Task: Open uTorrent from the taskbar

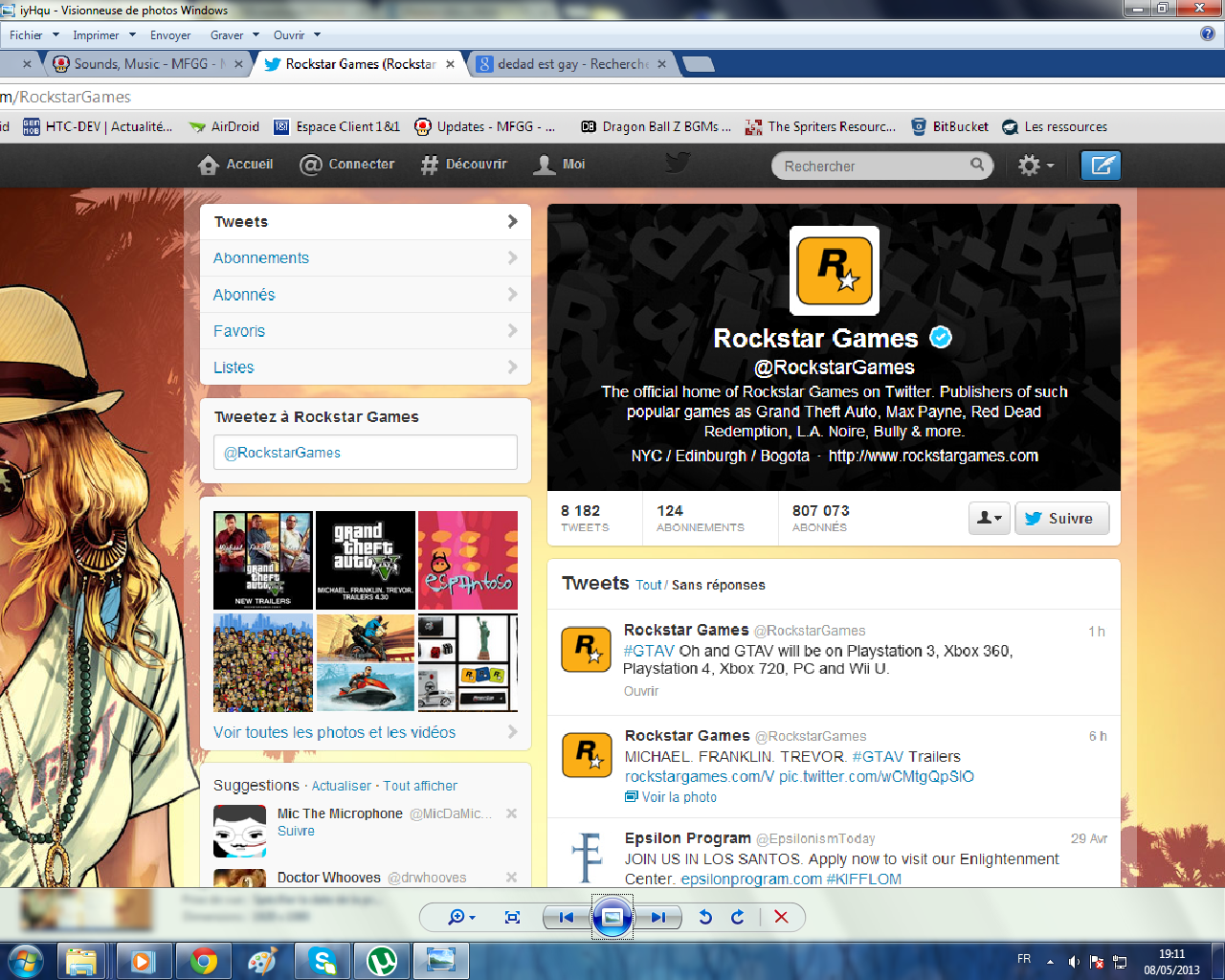Action: point(382,961)
